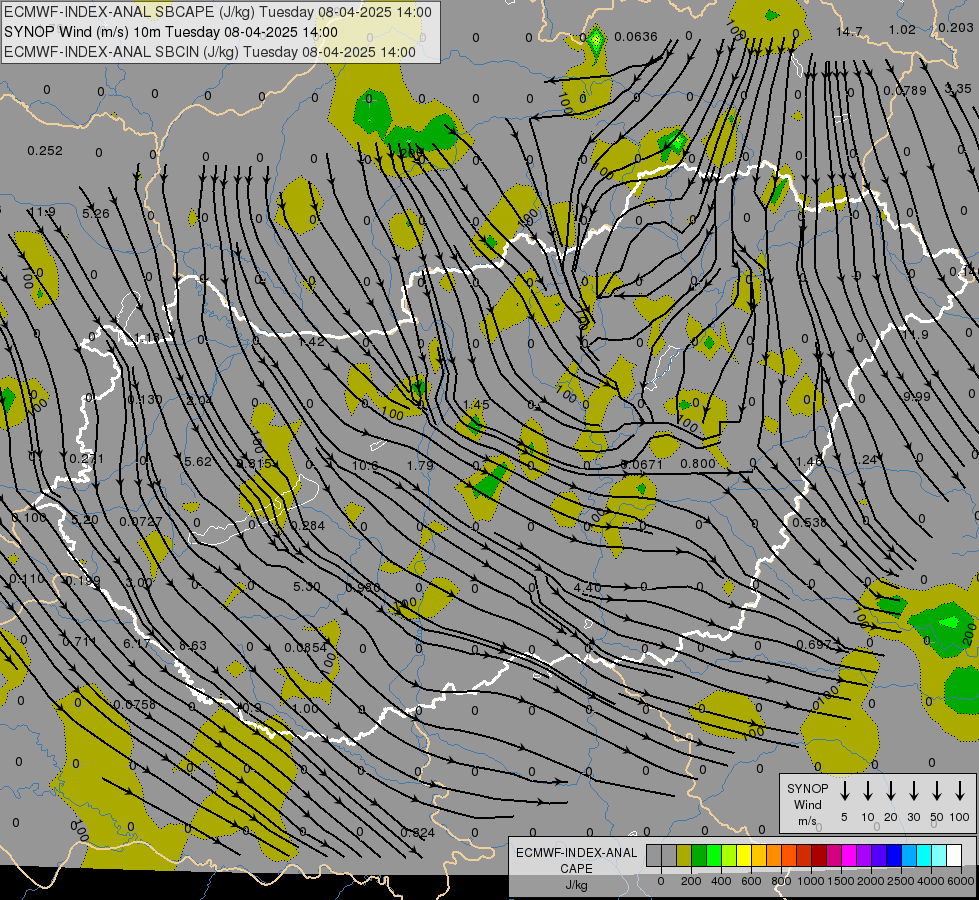Click the 0.711 value on the map

click(x=79, y=641)
